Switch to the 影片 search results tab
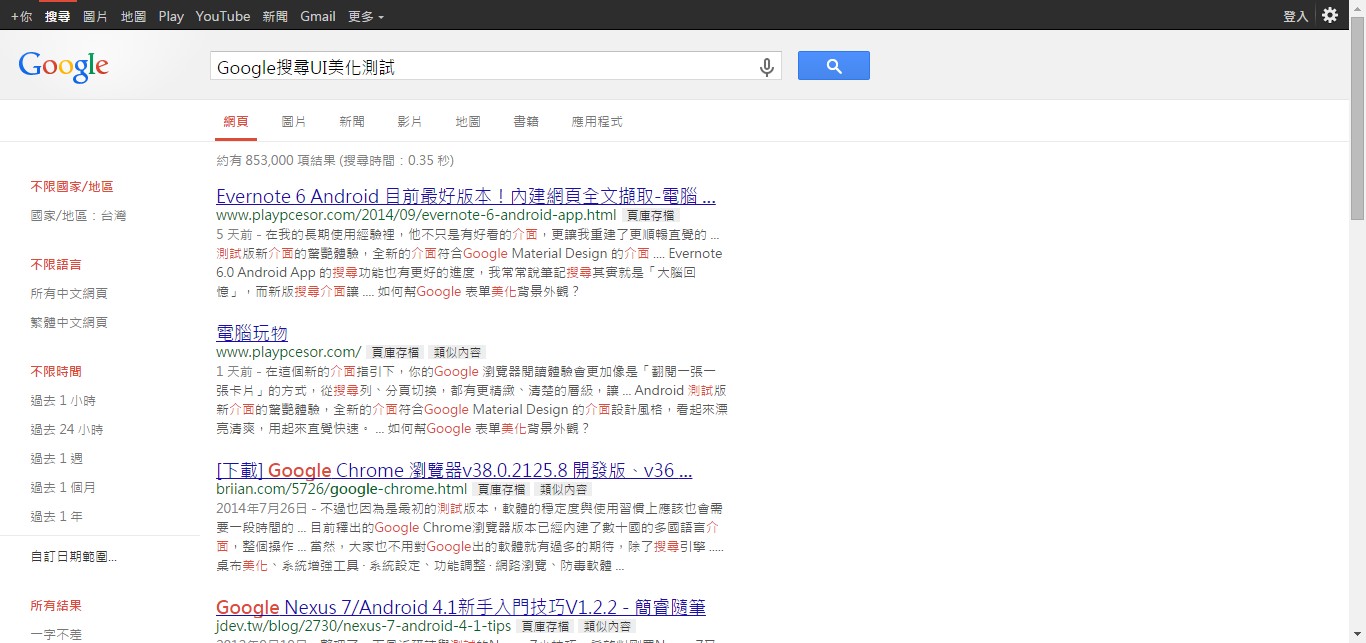The image size is (1366, 643). click(409, 121)
